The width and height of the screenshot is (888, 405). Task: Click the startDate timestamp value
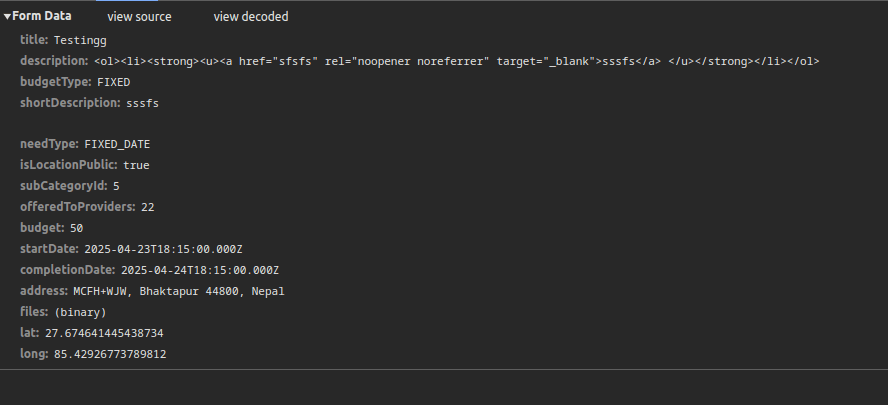coord(163,249)
